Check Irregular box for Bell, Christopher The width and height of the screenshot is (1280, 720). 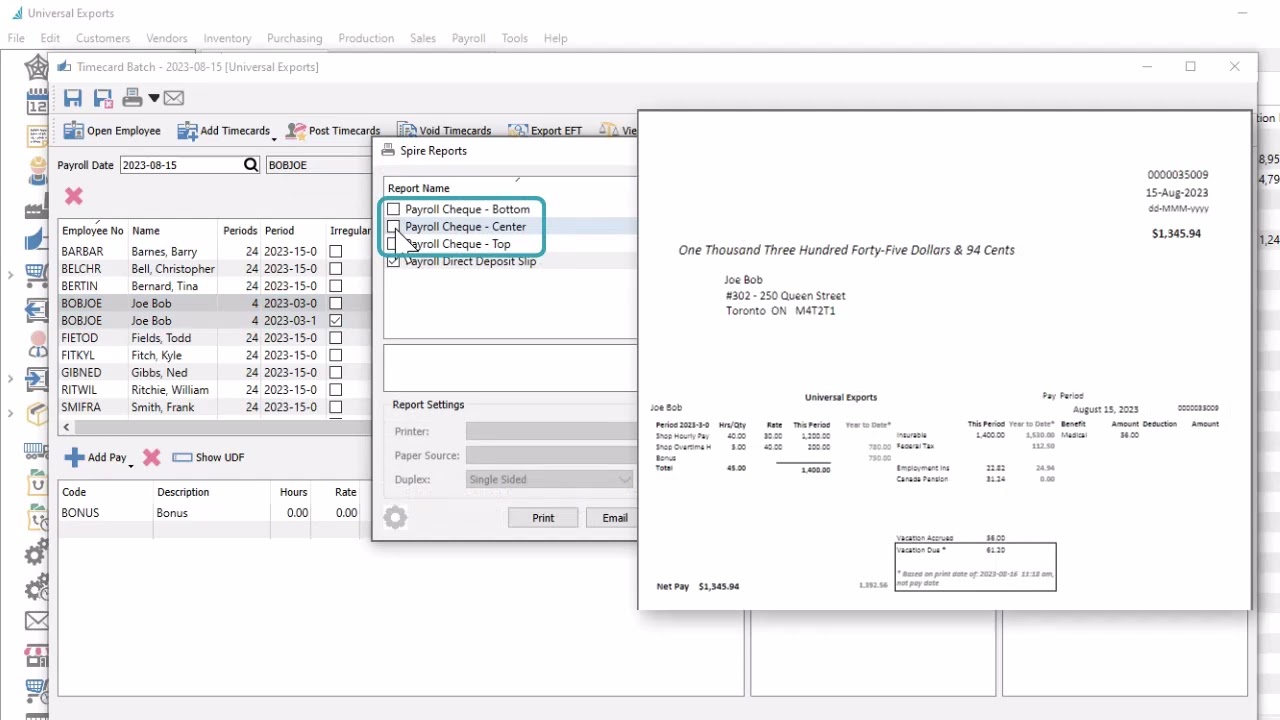point(336,269)
